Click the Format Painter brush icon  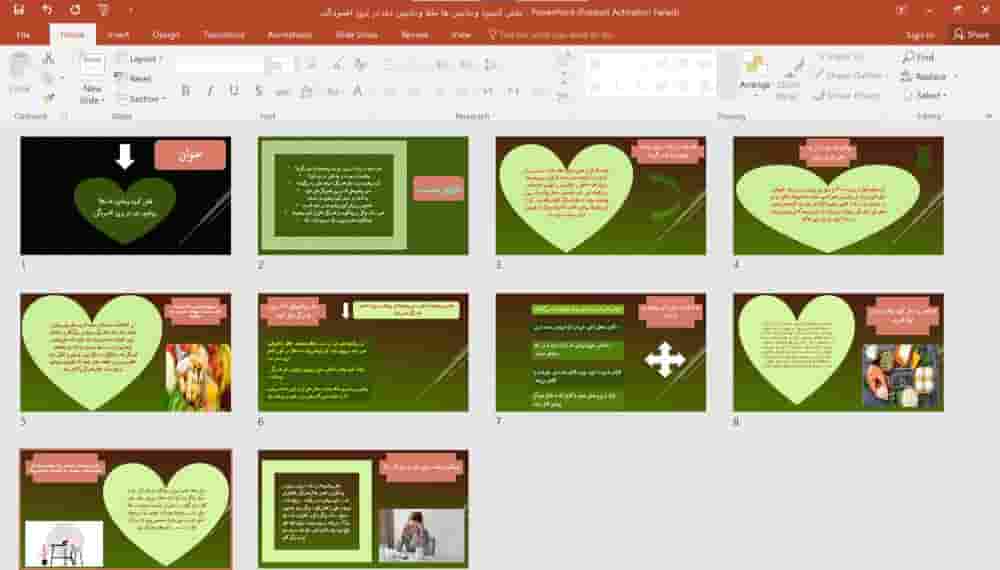48,97
